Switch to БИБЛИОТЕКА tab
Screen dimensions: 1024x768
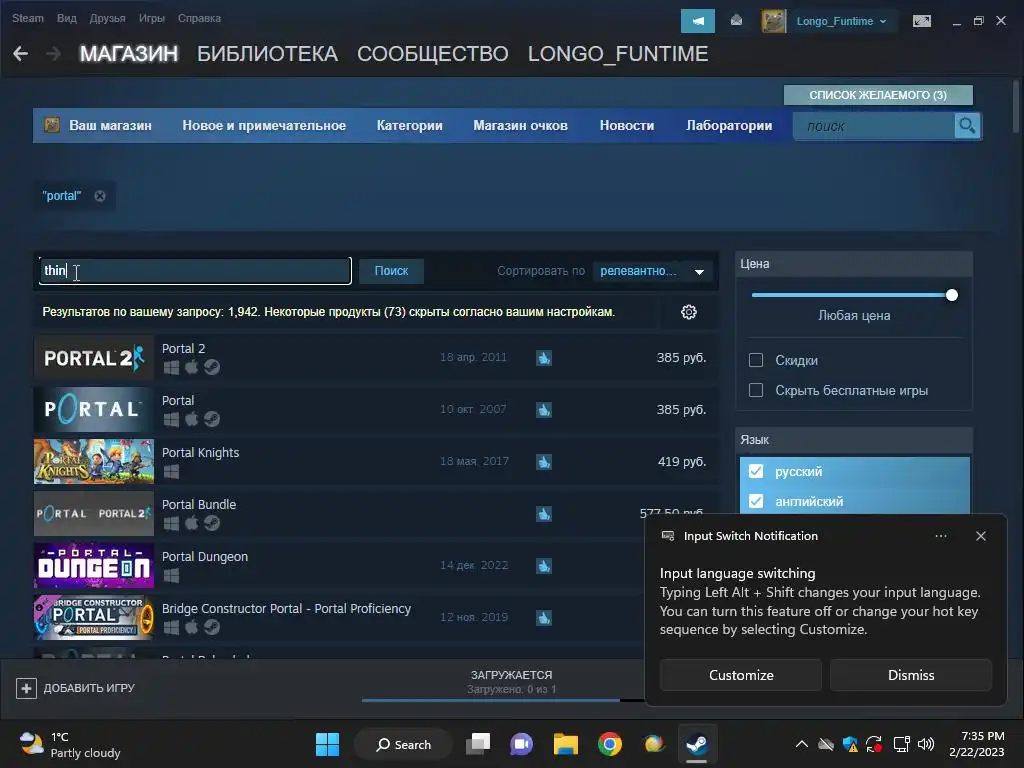(x=267, y=54)
